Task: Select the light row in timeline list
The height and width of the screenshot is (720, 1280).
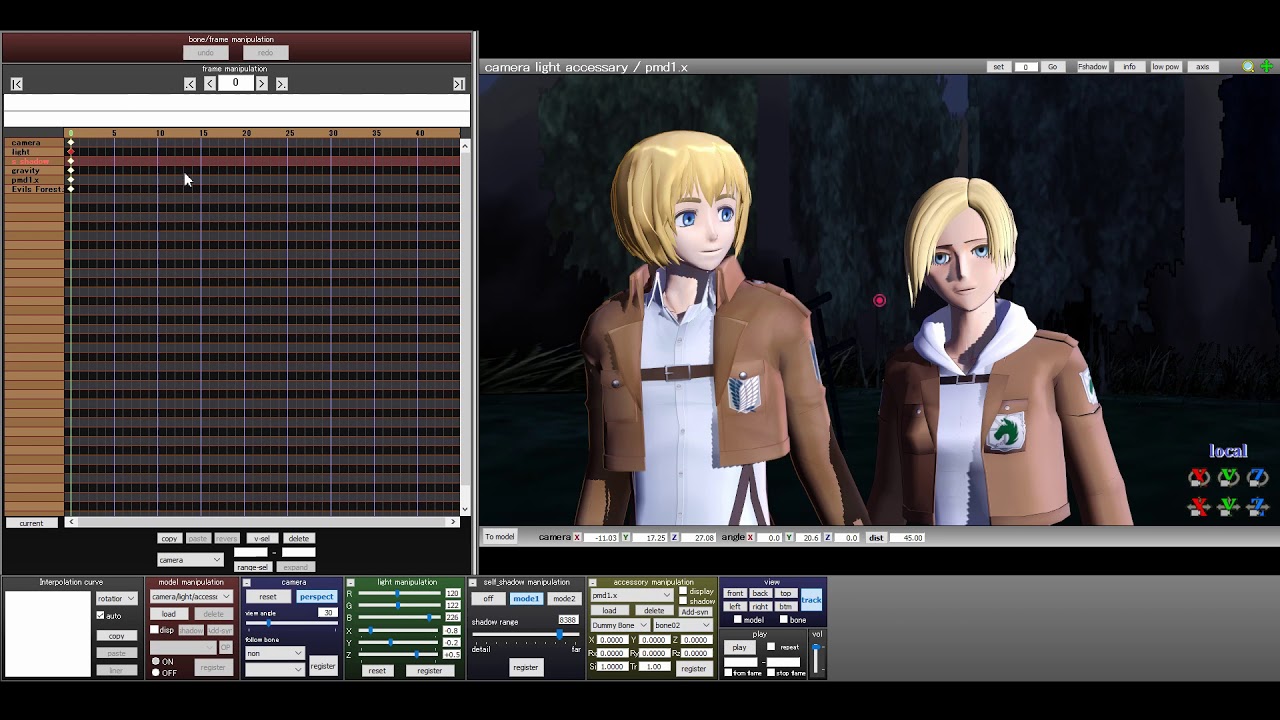Action: 34,152
